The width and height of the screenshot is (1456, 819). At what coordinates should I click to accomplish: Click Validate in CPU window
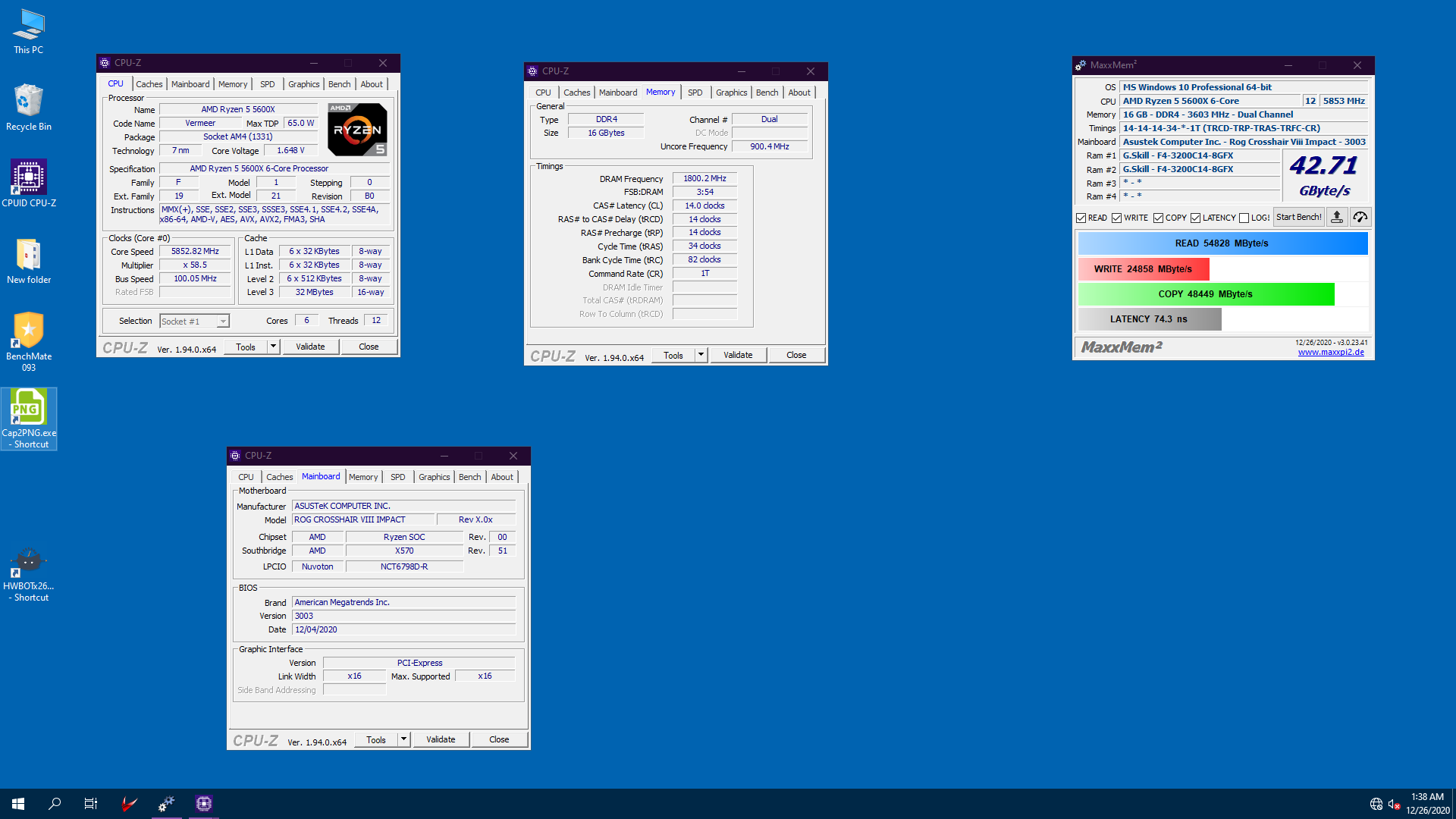coord(310,347)
